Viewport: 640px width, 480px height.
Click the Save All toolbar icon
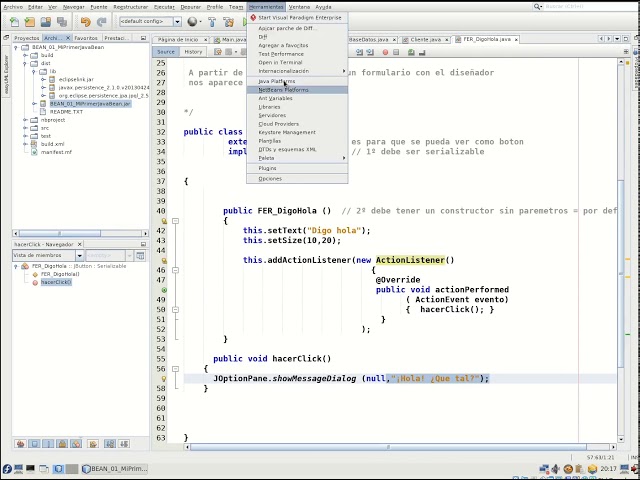click(x=62, y=22)
